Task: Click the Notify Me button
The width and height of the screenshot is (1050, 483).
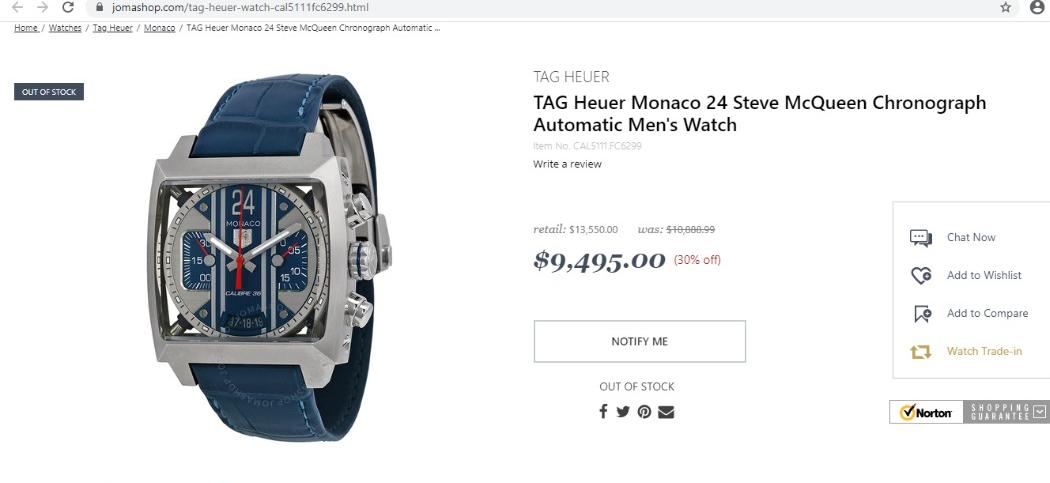Action: tap(640, 342)
